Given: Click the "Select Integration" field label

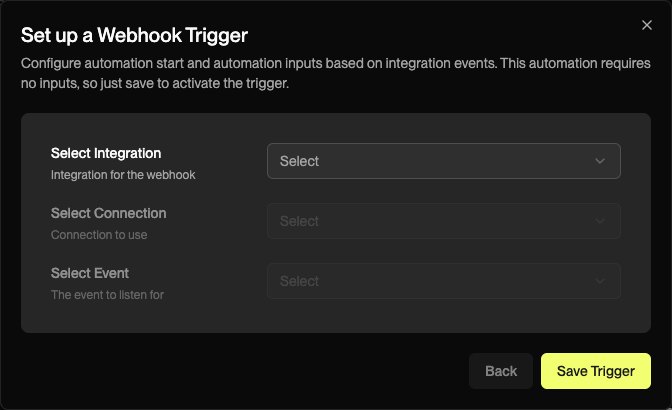Looking at the screenshot, I should tap(106, 153).
